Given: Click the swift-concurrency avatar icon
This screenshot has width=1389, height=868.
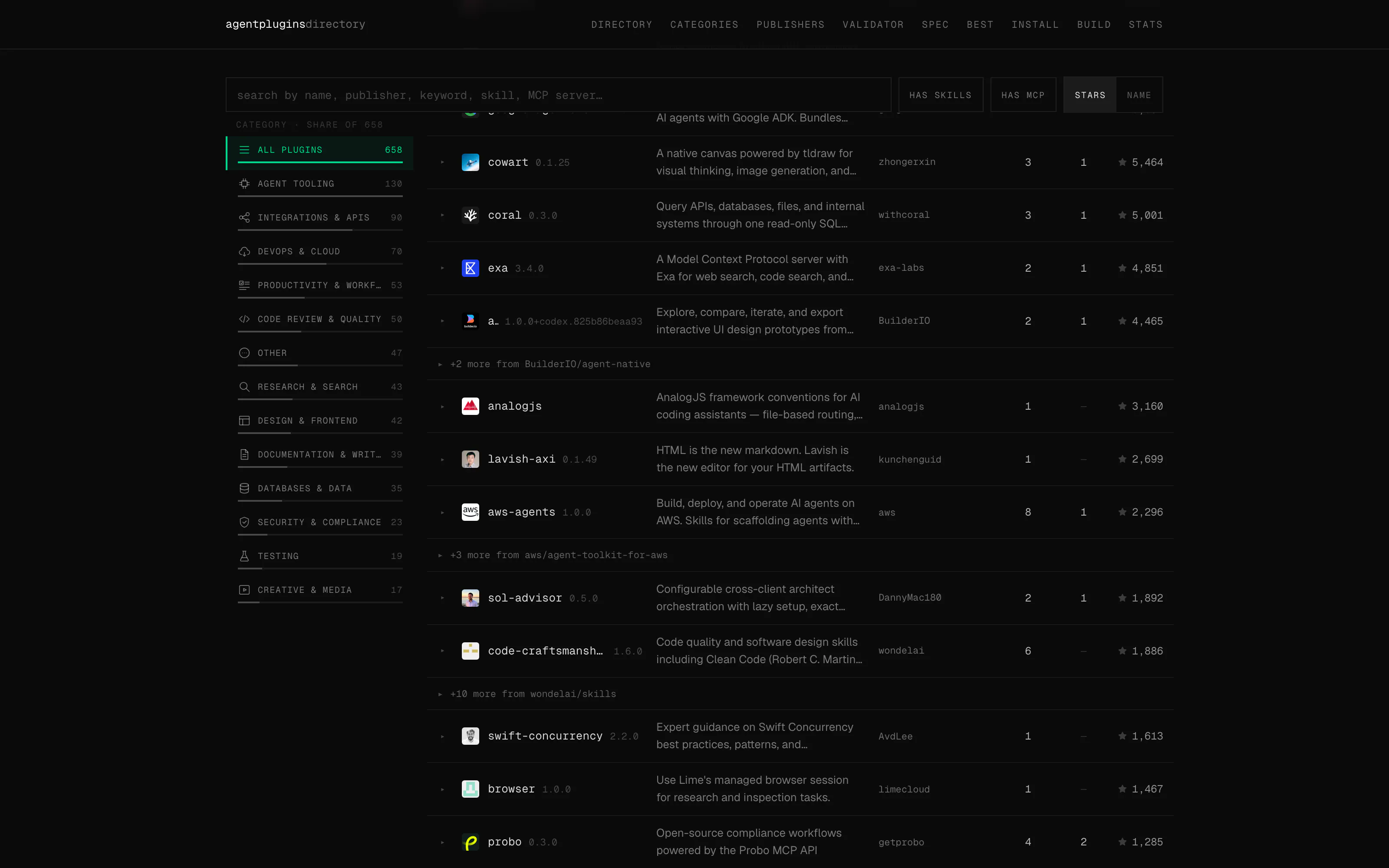Looking at the screenshot, I should click(470, 736).
